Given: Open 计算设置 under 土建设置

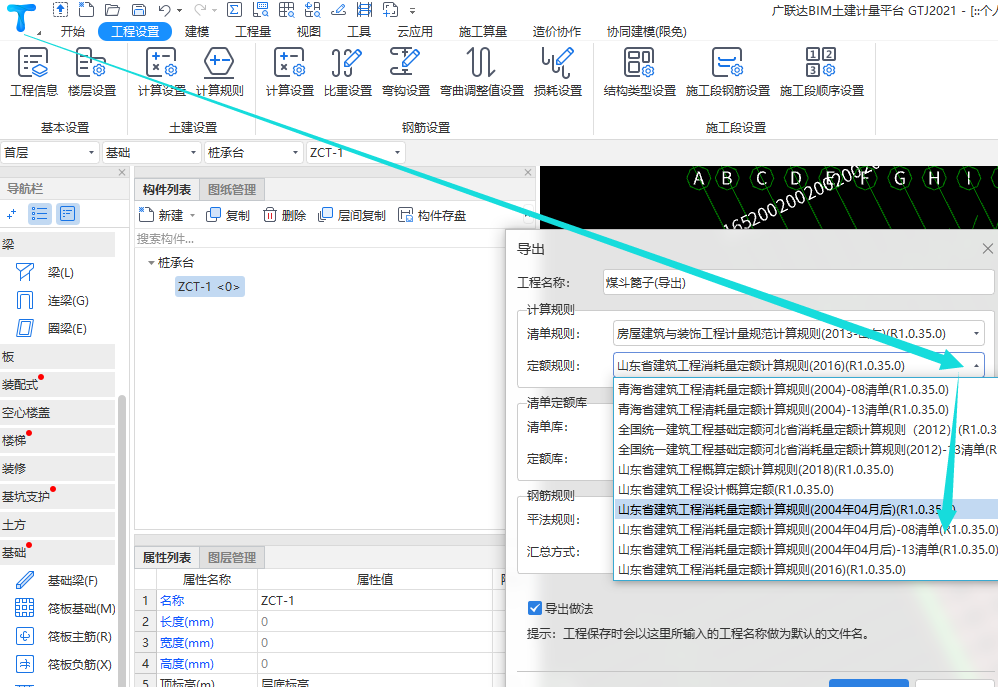Looking at the screenshot, I should coord(162,73).
